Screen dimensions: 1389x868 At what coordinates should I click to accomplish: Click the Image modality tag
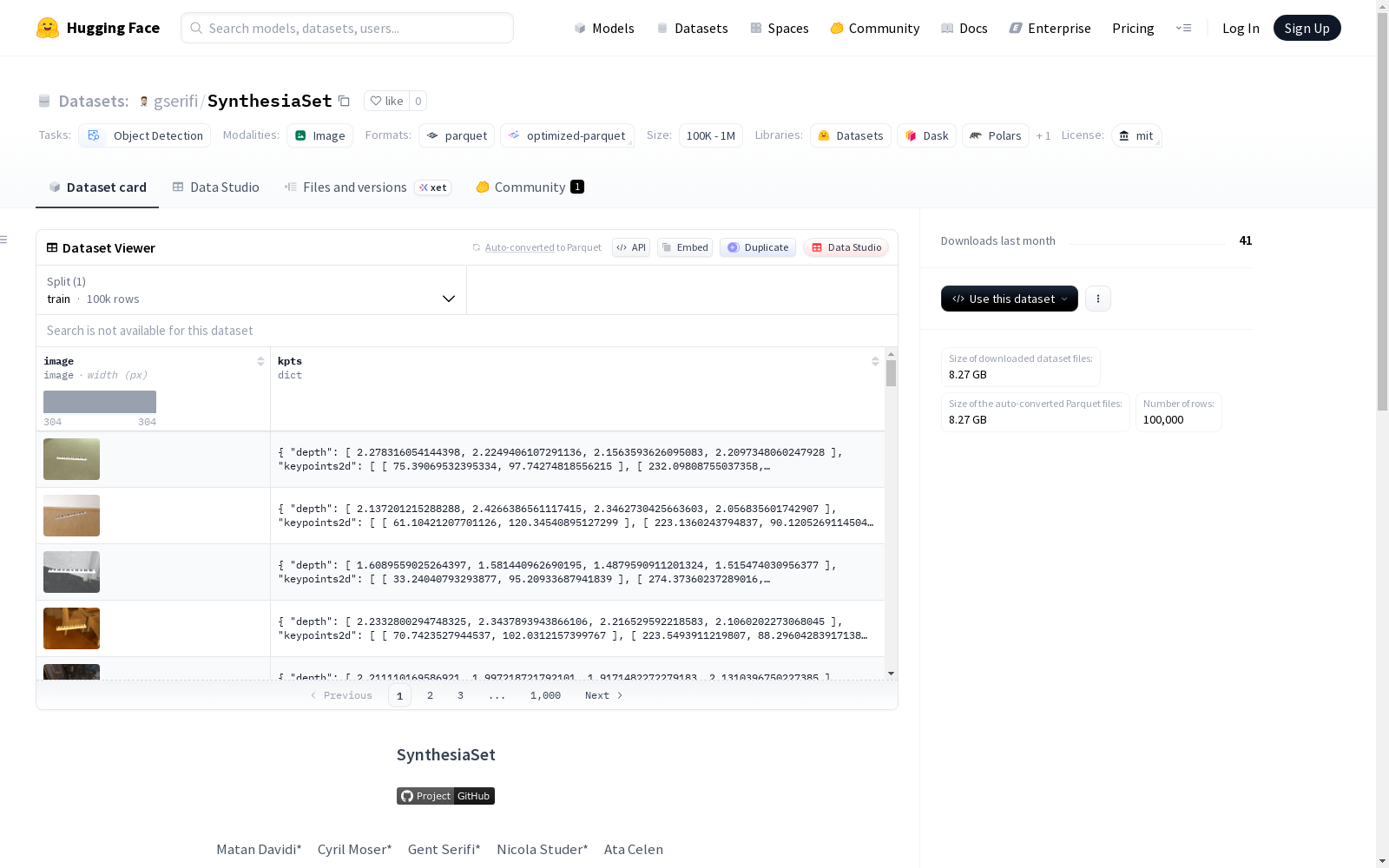[319, 135]
